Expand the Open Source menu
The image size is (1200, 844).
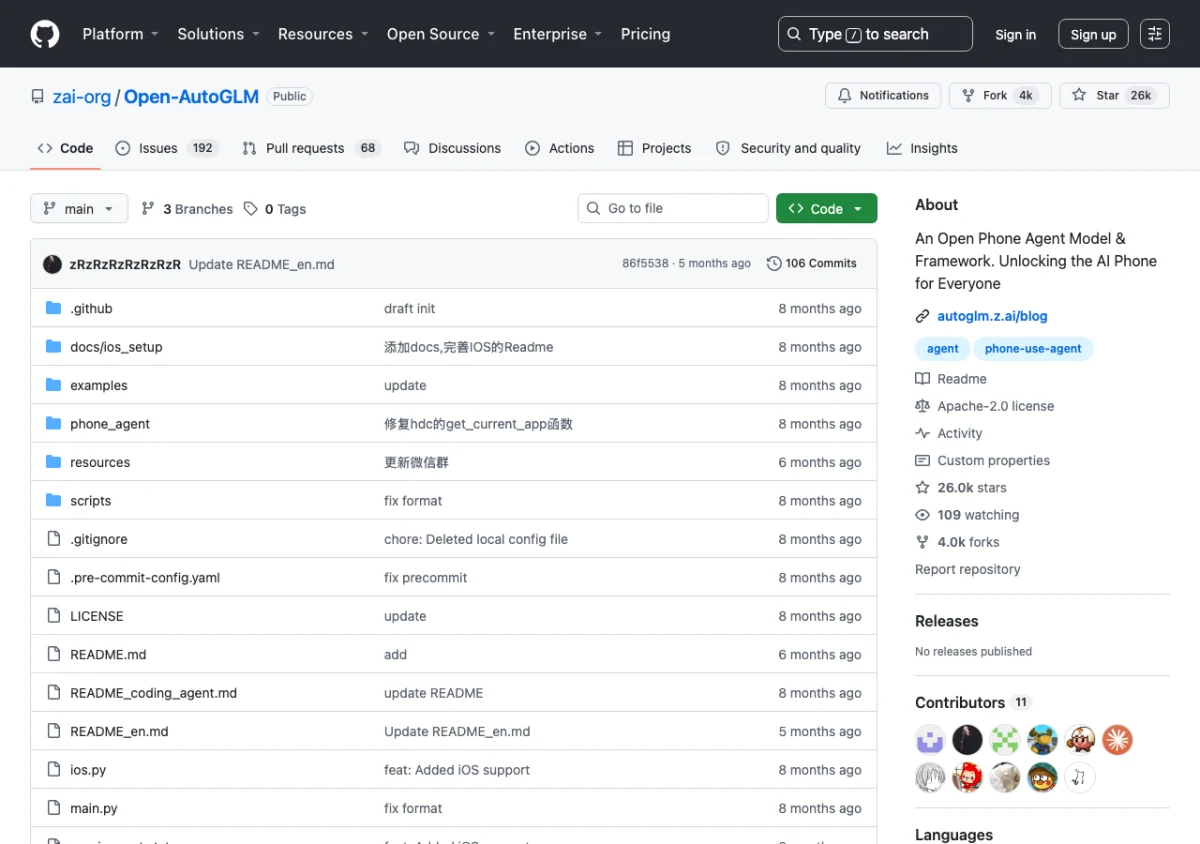coord(440,34)
